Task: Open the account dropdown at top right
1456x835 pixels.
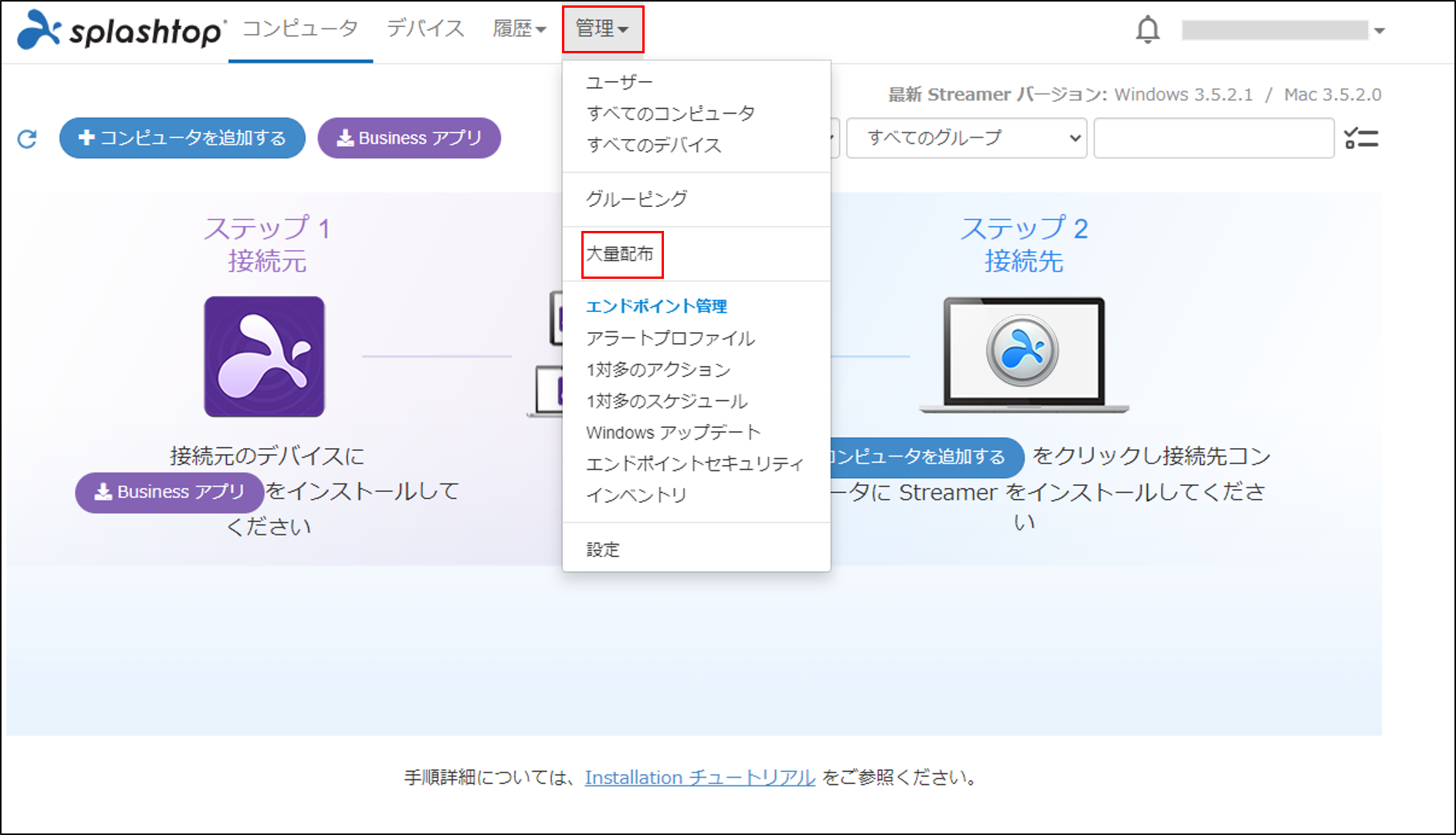Action: [1378, 30]
